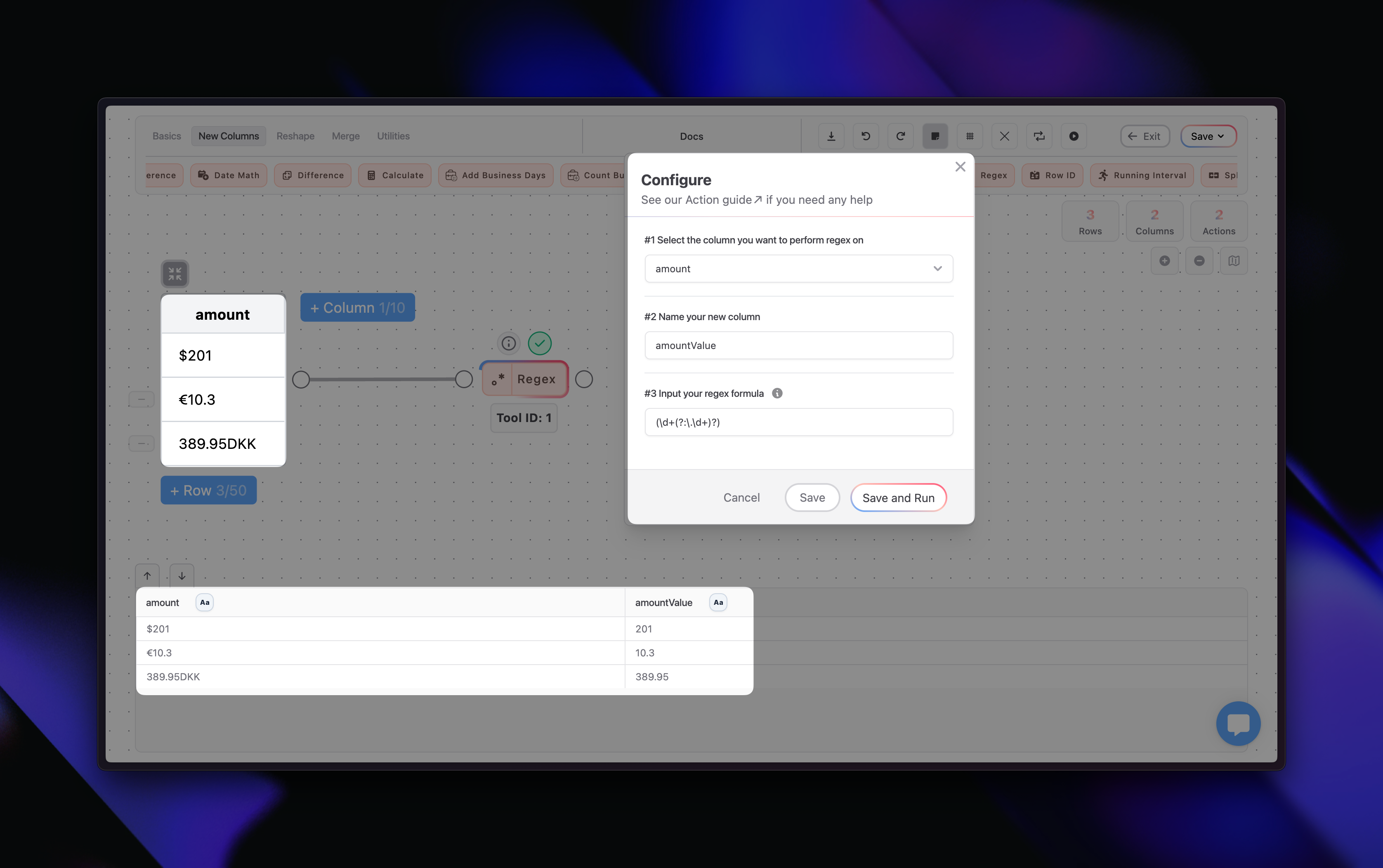1383x868 pixels.
Task: Select the Add Business Days action
Action: coord(496,175)
